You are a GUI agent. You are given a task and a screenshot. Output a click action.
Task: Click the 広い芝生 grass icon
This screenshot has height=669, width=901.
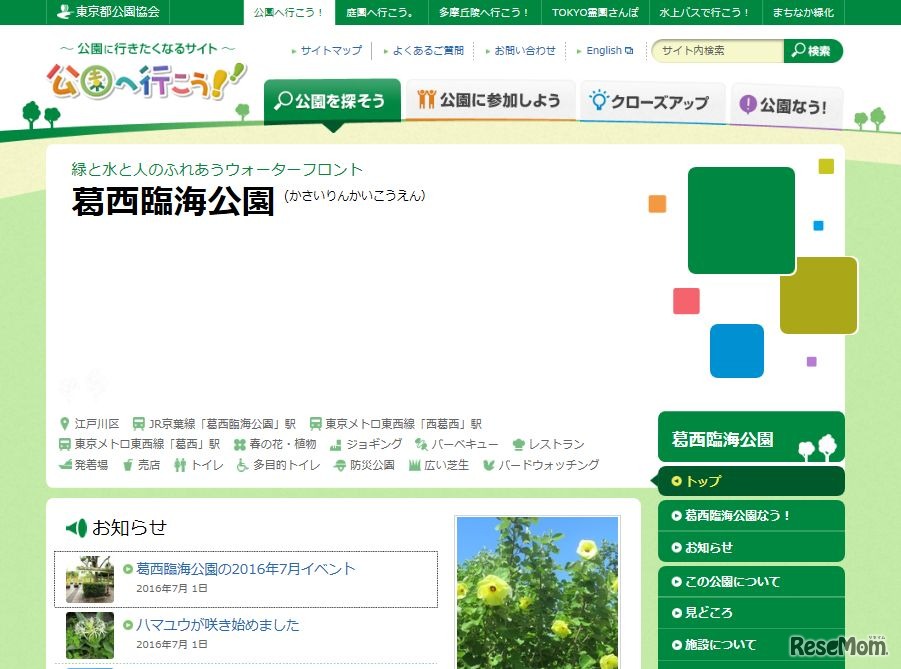414,465
